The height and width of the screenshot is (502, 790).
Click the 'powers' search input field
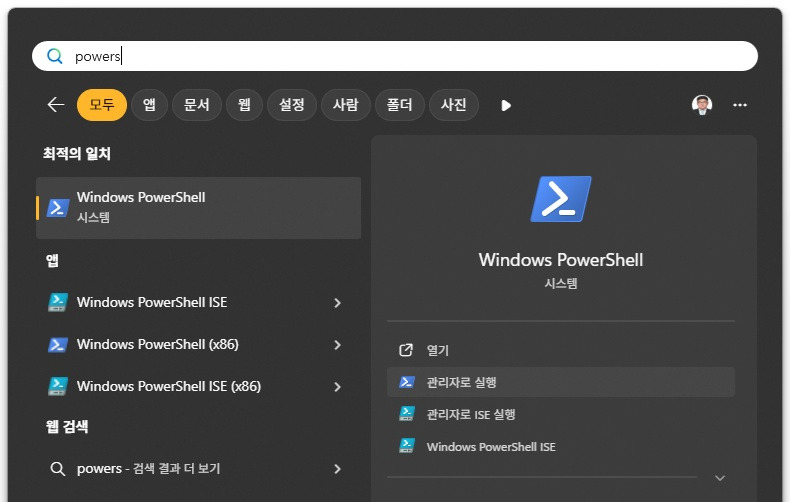[x=394, y=56]
